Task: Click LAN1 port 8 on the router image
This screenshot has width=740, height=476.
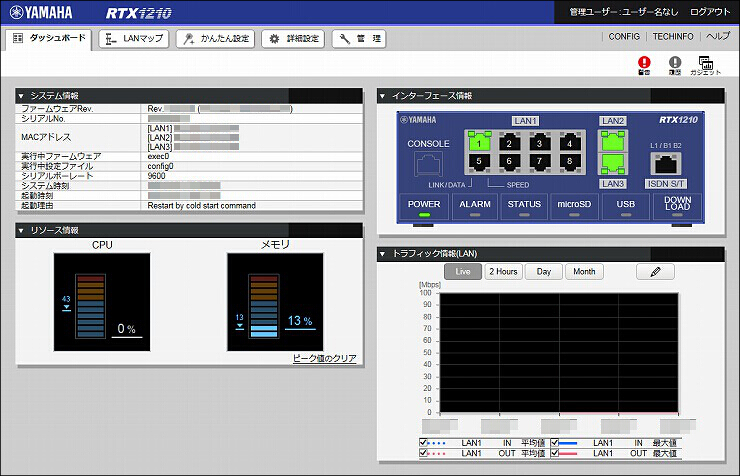Action: click(x=569, y=163)
